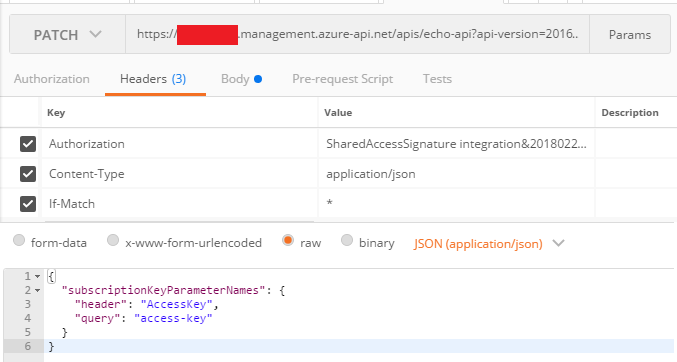Screen dimensions: 677x362
Task: Open the Pre-request Script tab
Action: [342, 79]
